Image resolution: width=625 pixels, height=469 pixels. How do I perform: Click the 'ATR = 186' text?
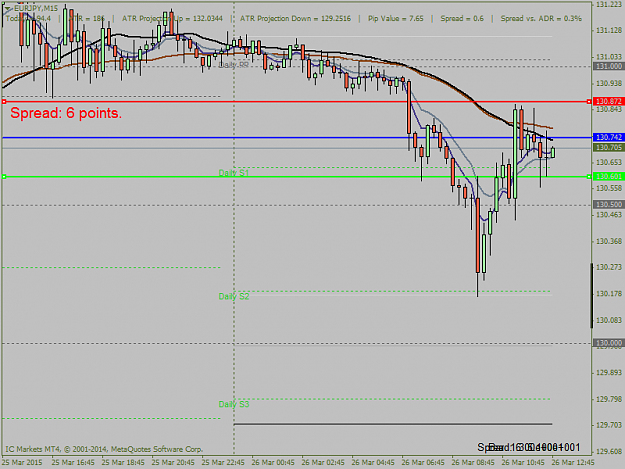coord(86,19)
